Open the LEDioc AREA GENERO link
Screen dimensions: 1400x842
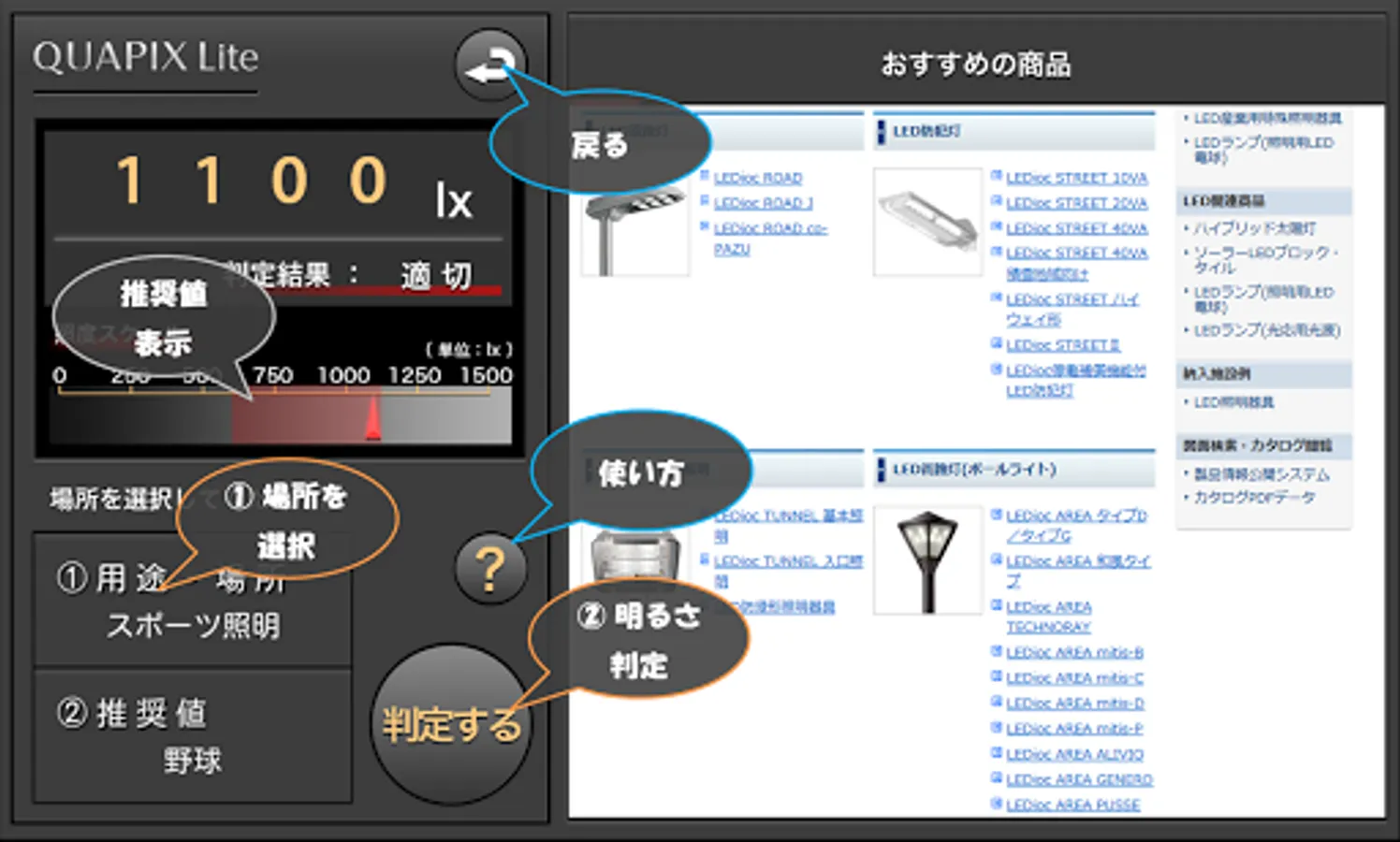pos(1079,779)
